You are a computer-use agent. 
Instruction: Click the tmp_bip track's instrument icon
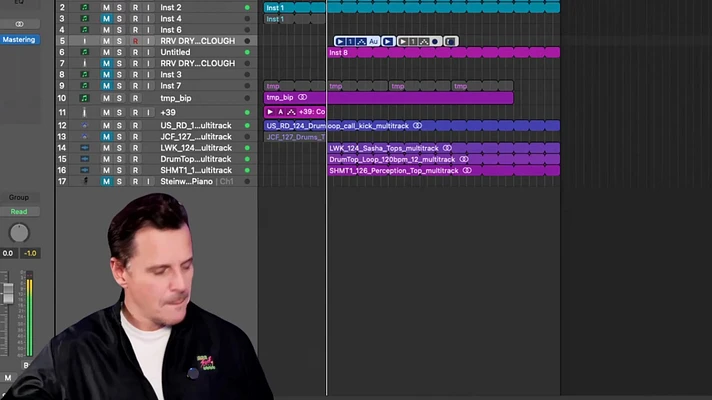click(x=84, y=98)
